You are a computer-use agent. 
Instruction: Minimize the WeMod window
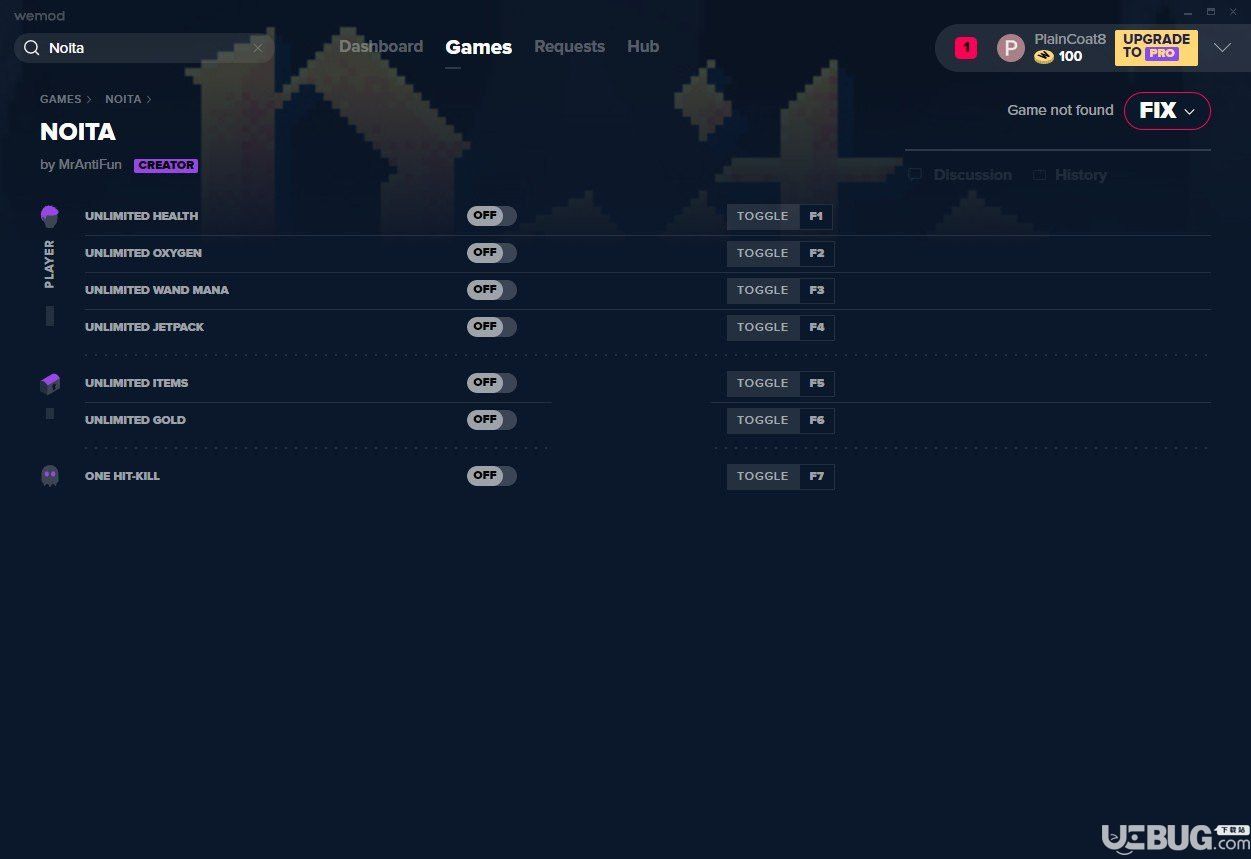click(x=1188, y=11)
